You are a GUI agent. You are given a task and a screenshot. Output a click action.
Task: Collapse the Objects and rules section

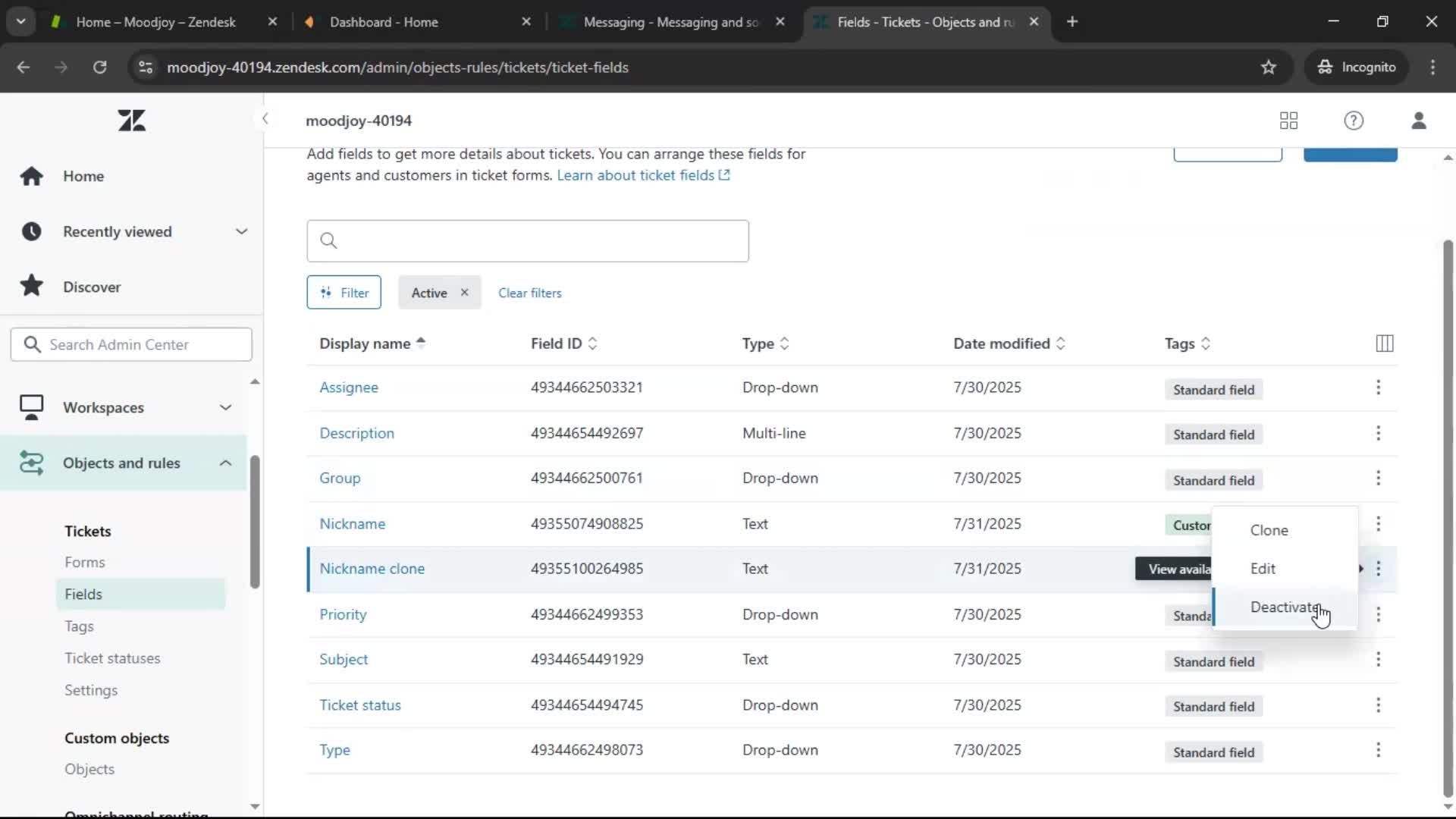tap(225, 463)
